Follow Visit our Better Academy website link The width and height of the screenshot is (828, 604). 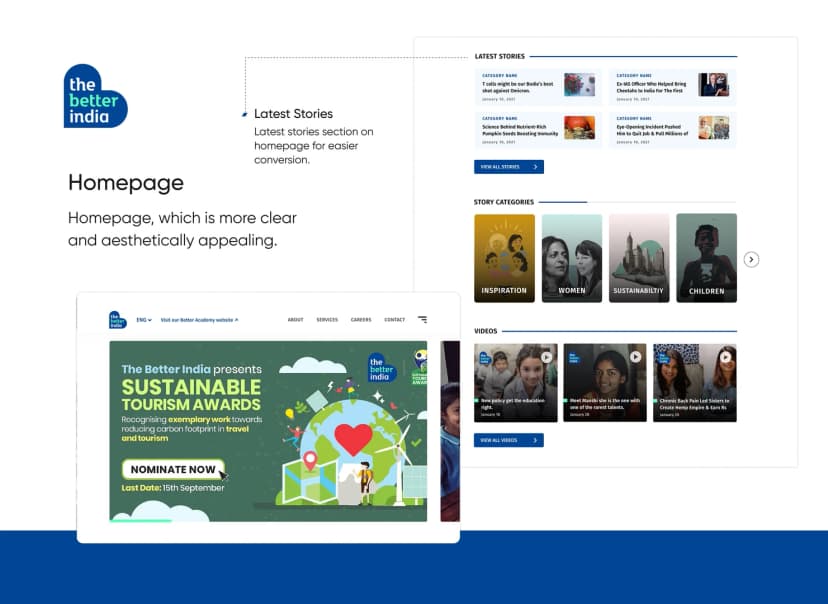click(x=200, y=320)
